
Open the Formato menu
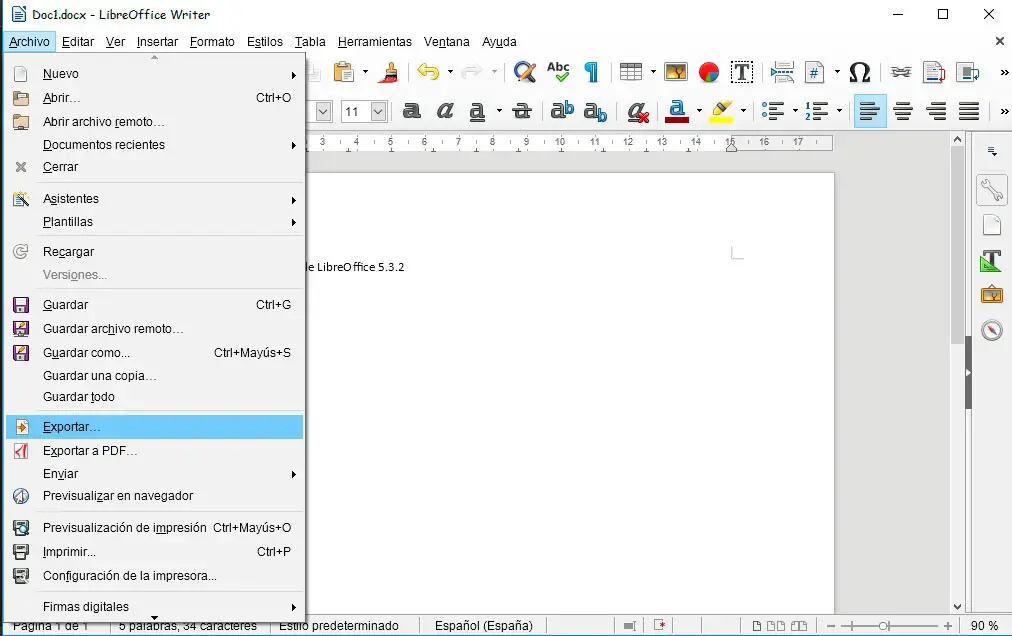[212, 41]
